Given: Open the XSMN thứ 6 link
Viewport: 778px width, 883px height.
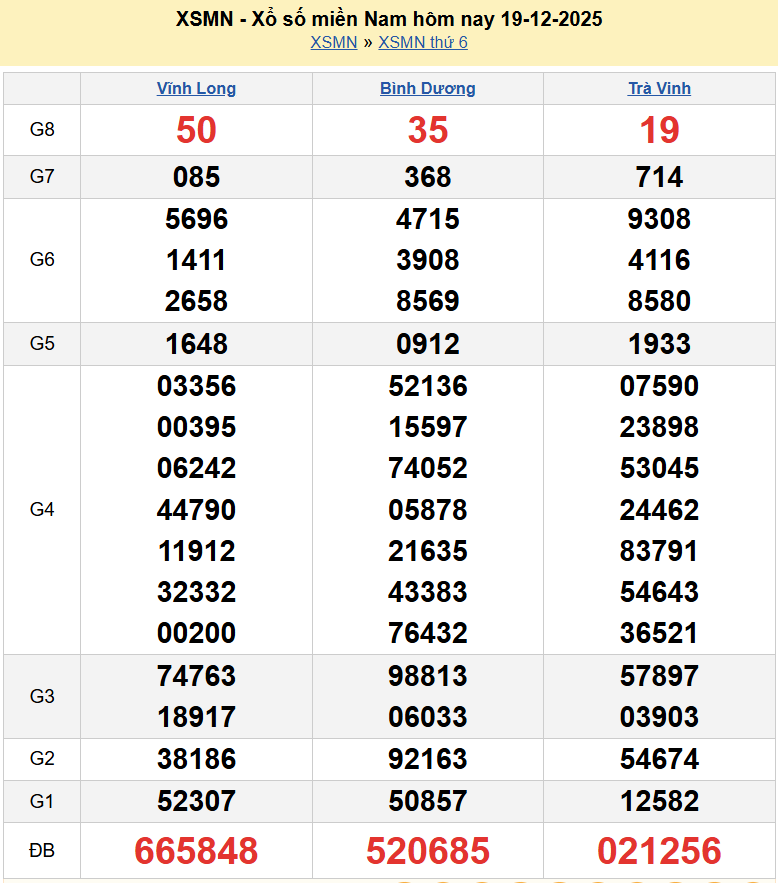Looking at the screenshot, I should [422, 42].
